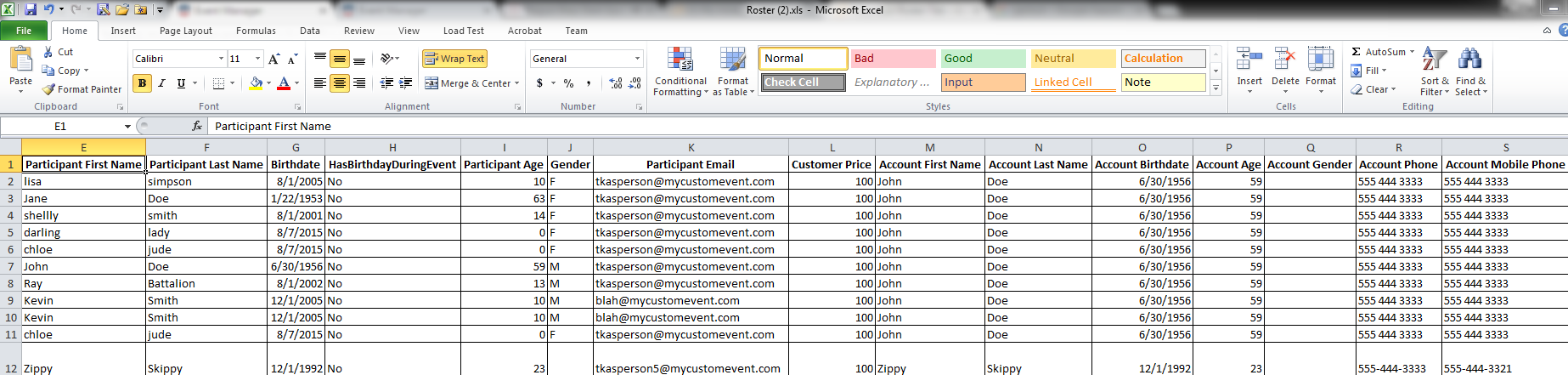Toggle Underline formatting

181,83
